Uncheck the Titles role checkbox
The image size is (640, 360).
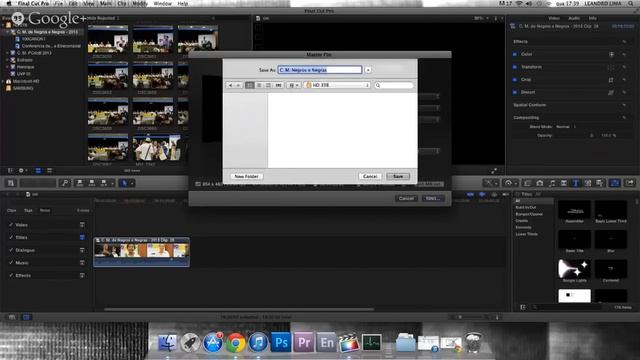click(x=11, y=238)
